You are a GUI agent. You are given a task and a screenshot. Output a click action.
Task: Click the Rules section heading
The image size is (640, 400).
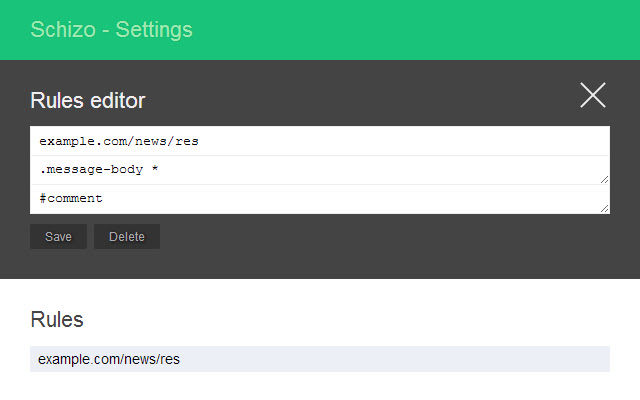click(x=57, y=320)
